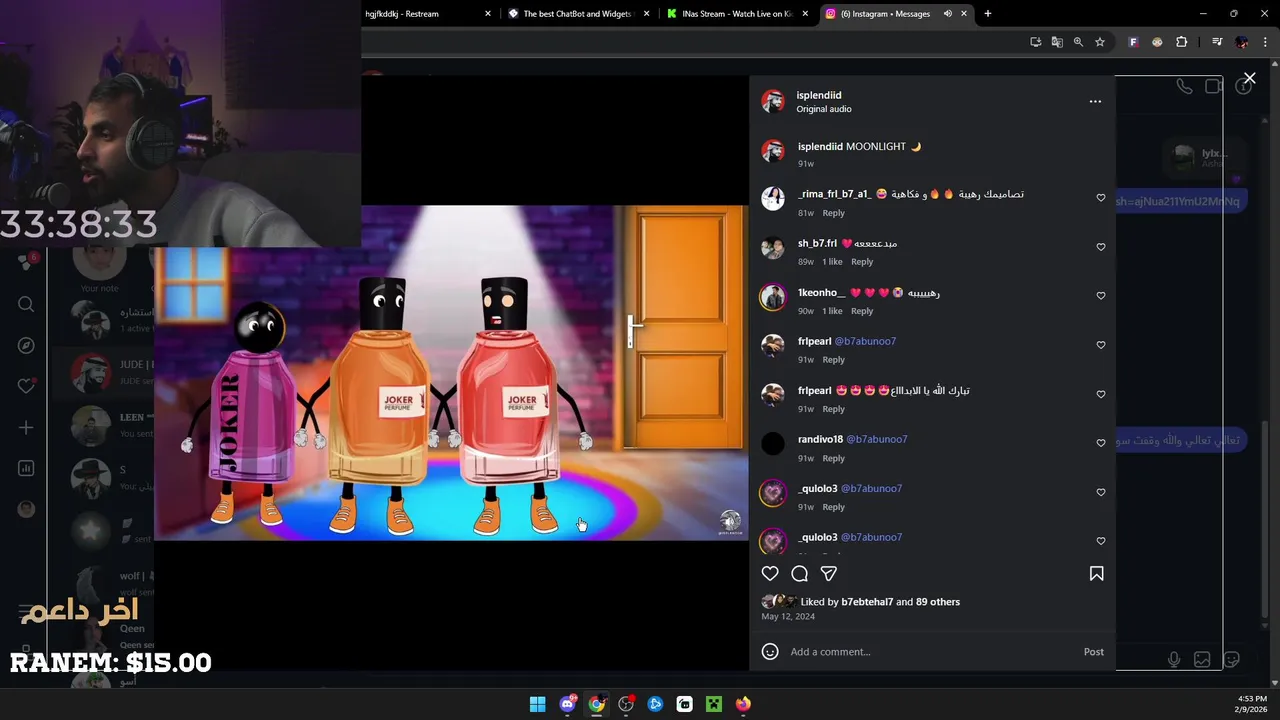Click the image attach icon in chat composer

1202,659
